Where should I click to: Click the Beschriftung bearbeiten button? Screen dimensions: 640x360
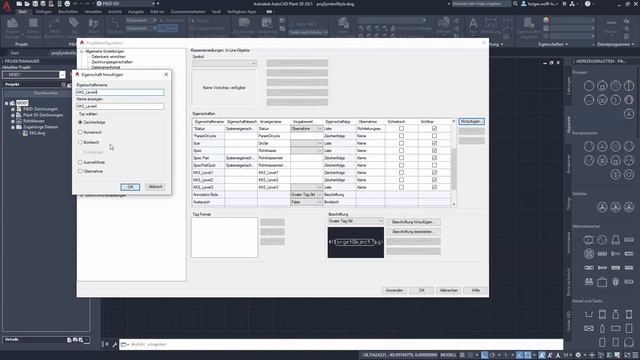click(413, 232)
